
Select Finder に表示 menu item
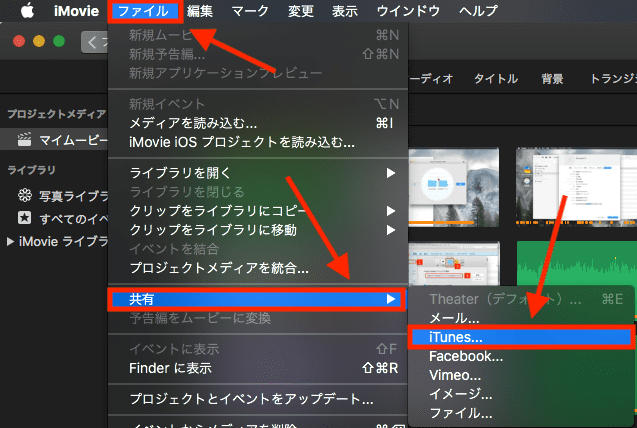258,368
